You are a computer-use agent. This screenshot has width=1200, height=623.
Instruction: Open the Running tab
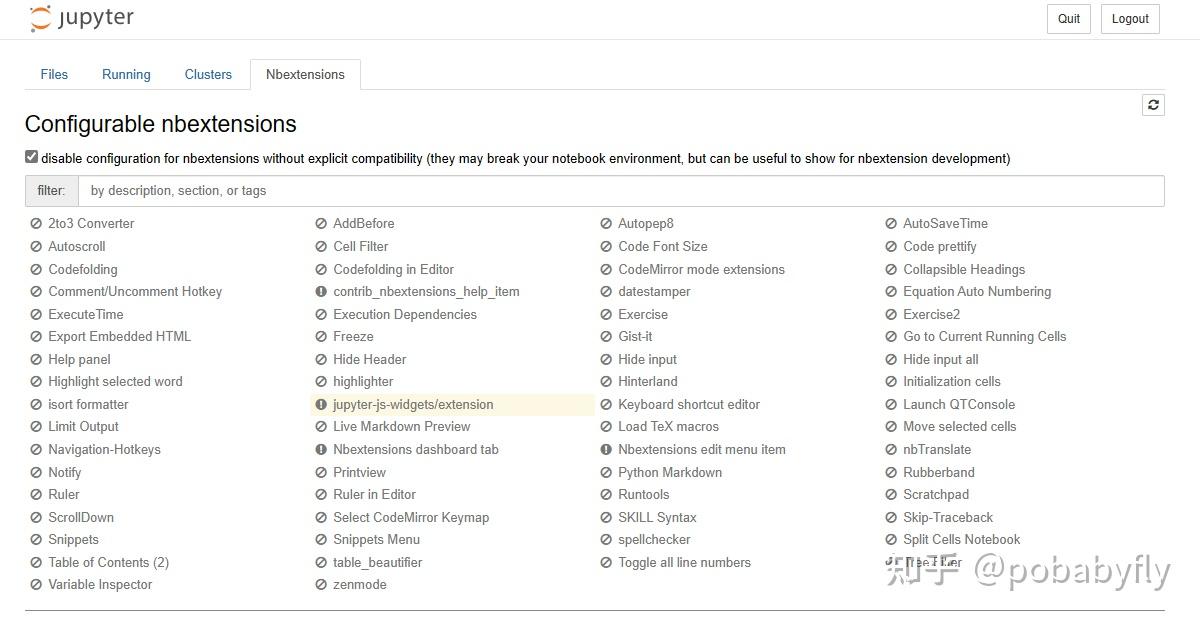coord(126,75)
